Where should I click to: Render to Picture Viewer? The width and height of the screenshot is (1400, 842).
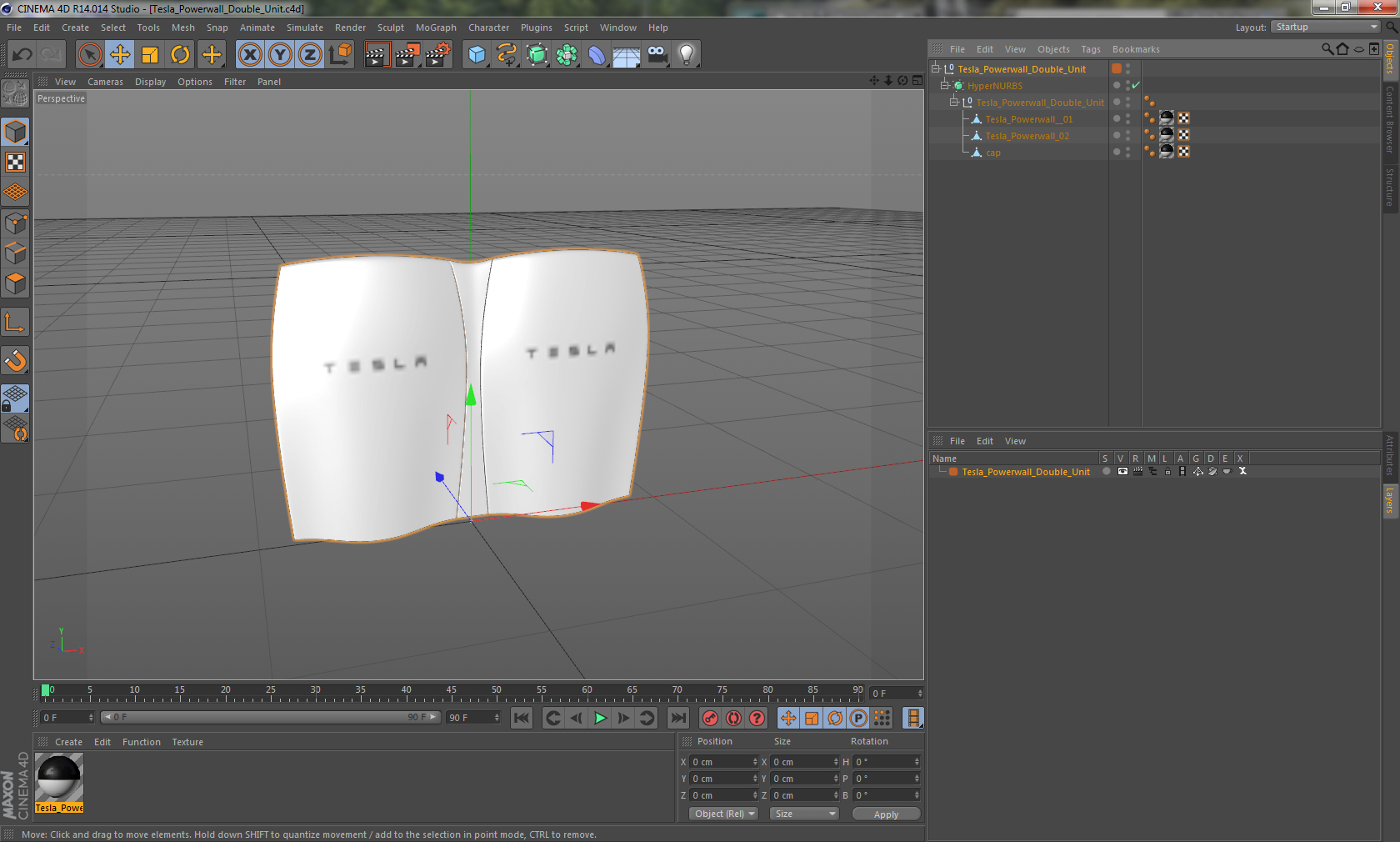point(407,55)
